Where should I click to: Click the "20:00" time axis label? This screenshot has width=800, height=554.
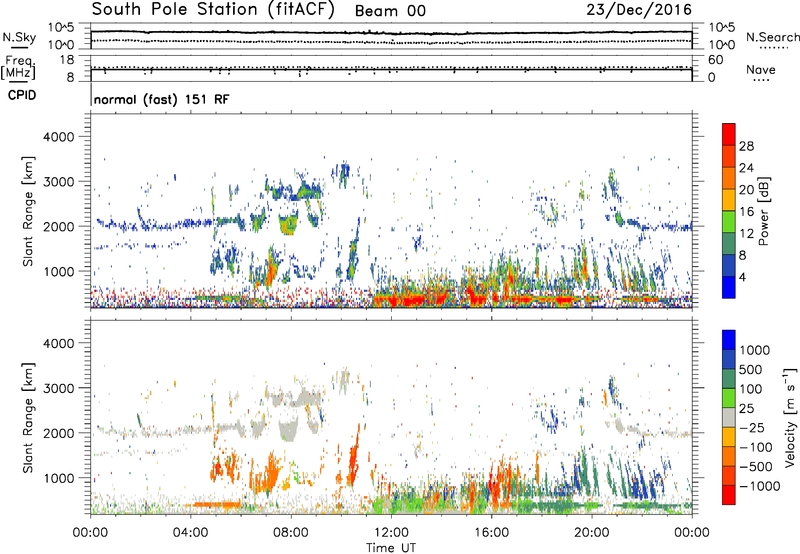pos(592,533)
